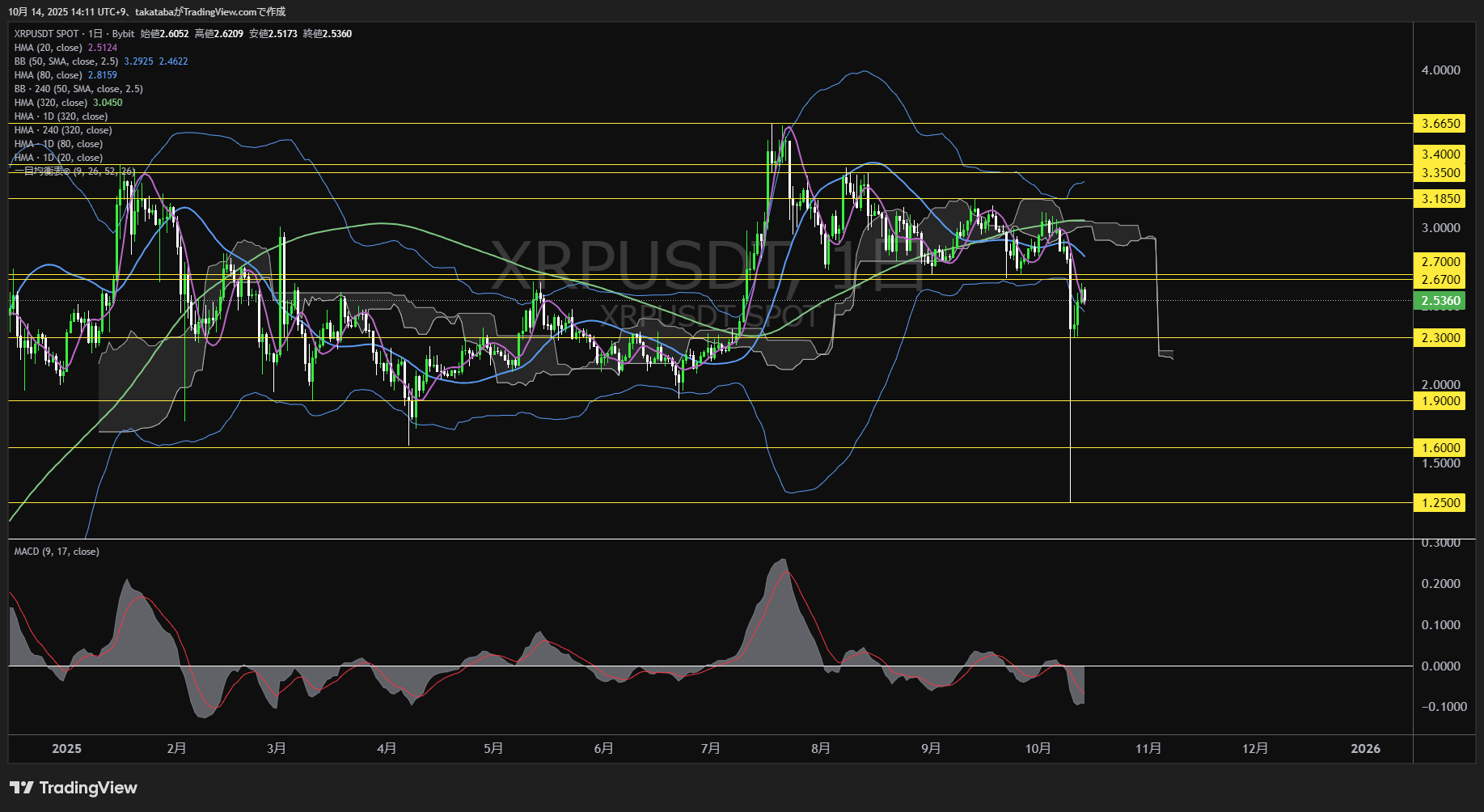This screenshot has width=1484, height=812.
Task: Select the HMA (320, close) legend entry
Action: point(50,103)
